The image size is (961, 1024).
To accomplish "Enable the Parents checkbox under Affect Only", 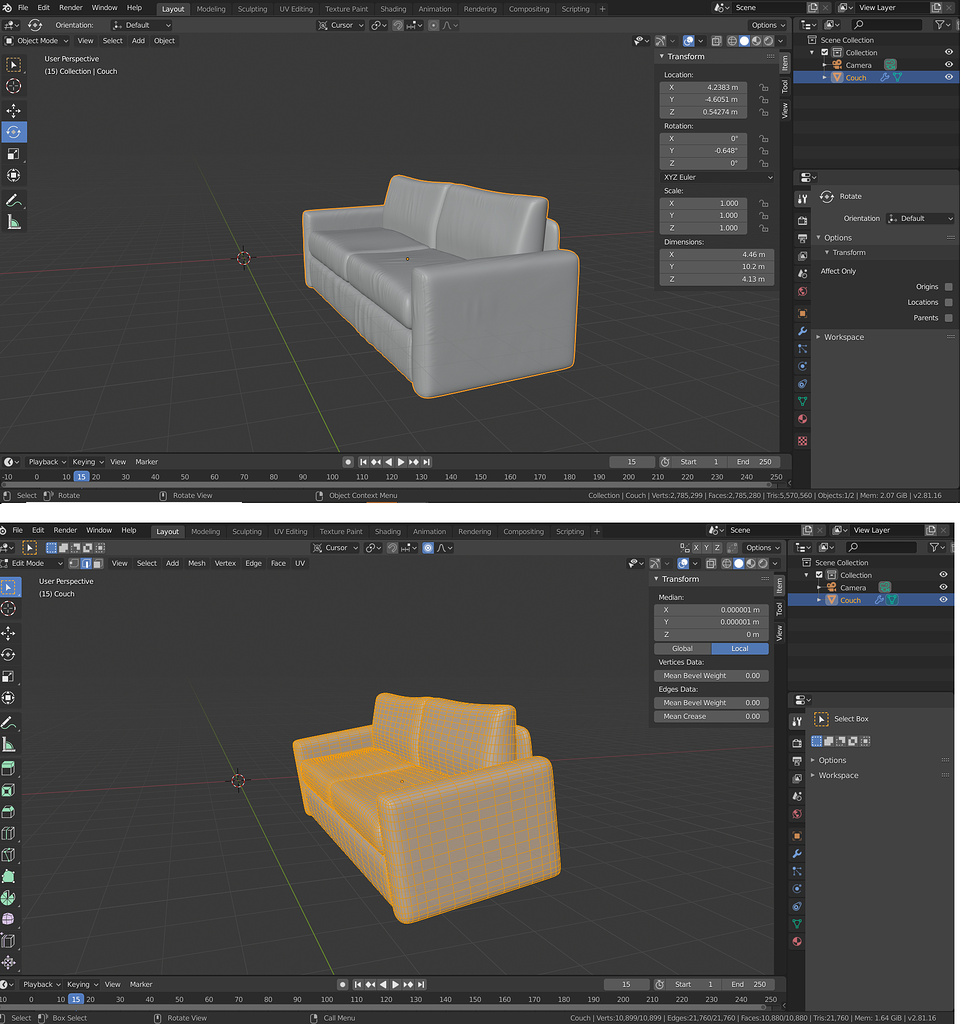I will (x=949, y=318).
